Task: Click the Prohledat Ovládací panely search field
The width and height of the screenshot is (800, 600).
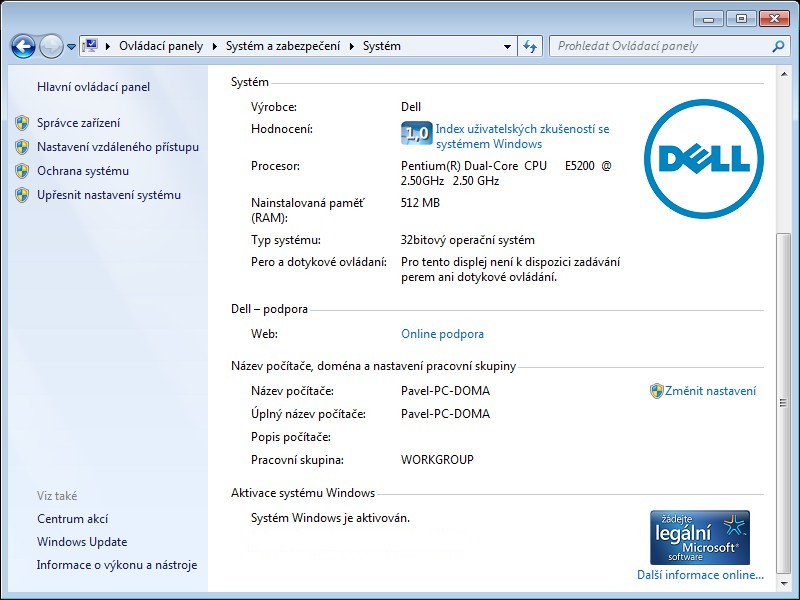Action: 660,46
